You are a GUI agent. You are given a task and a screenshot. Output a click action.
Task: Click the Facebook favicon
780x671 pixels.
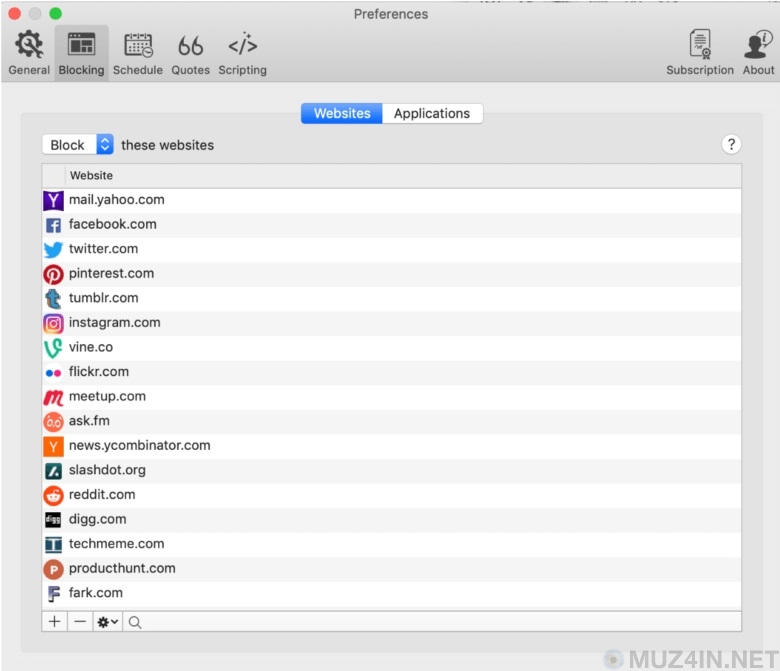tap(53, 225)
